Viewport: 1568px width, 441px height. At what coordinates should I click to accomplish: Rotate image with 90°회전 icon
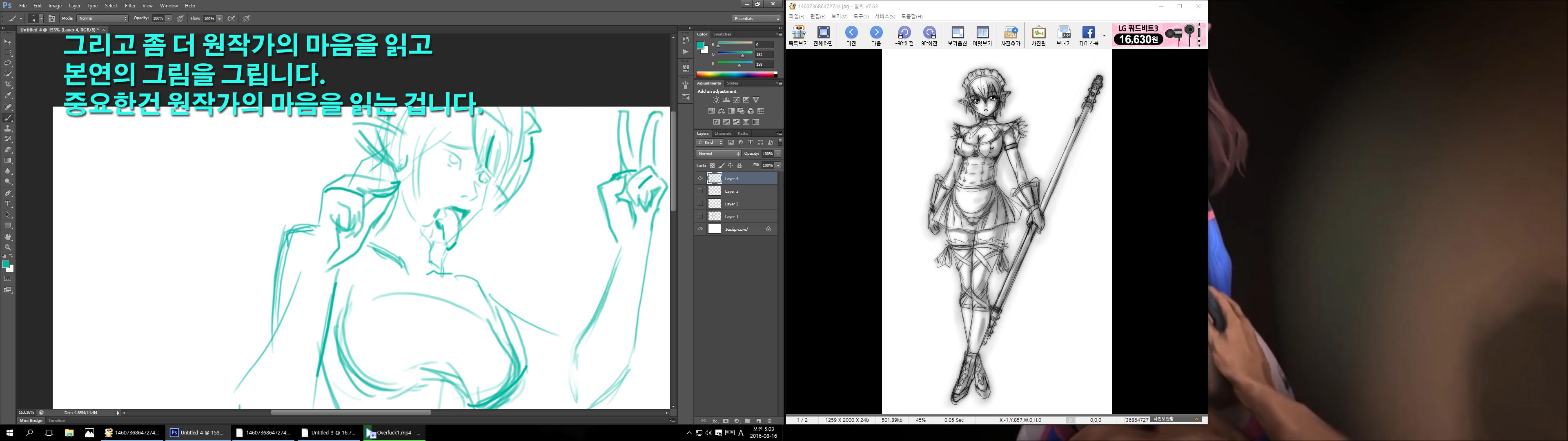(929, 36)
